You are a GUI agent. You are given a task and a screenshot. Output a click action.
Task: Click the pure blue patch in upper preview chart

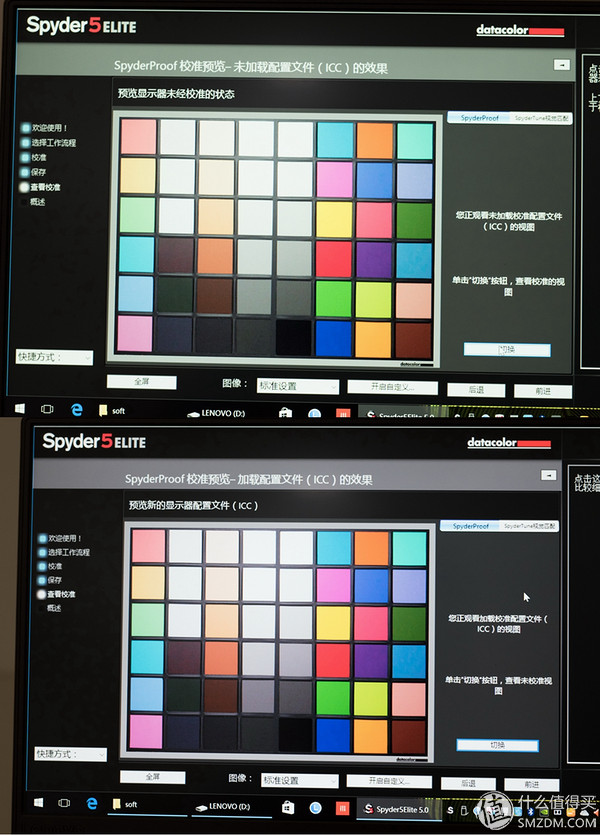click(x=334, y=338)
